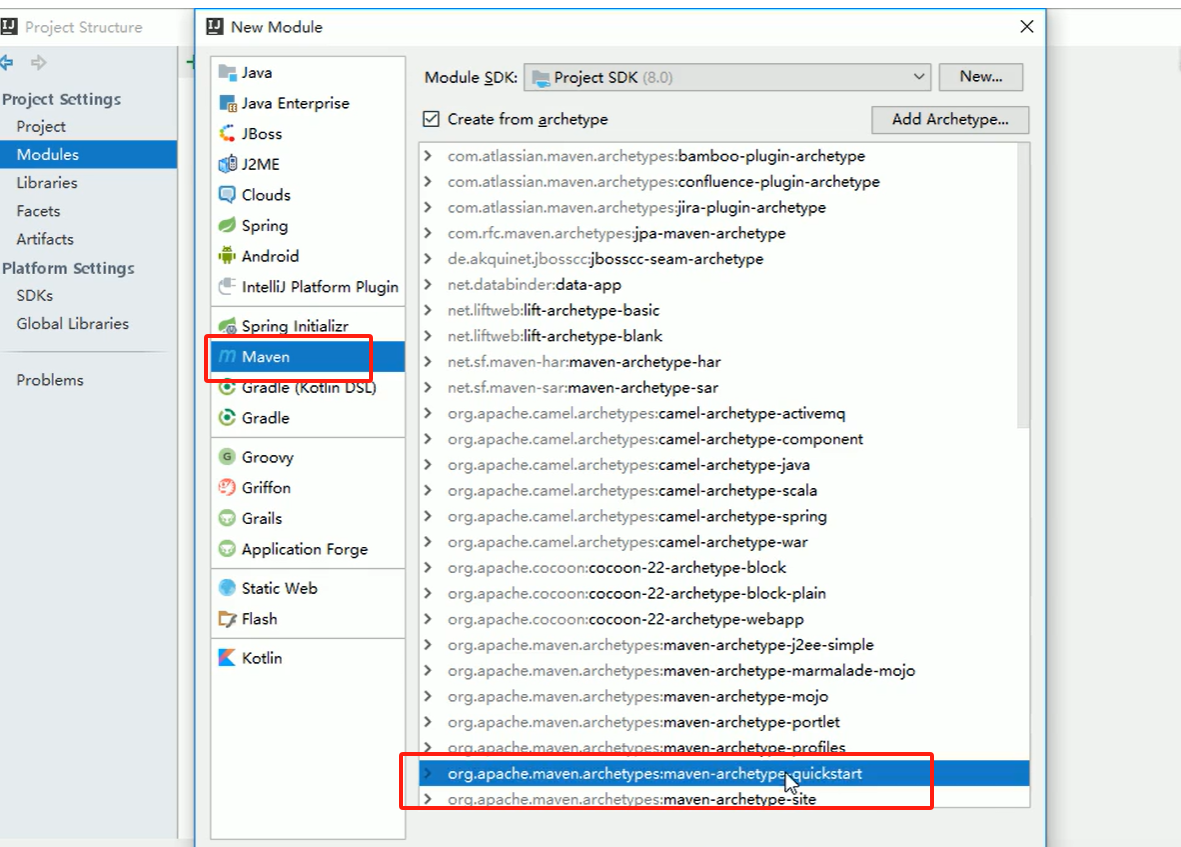Open Facets settings section

pyautogui.click(x=38, y=212)
